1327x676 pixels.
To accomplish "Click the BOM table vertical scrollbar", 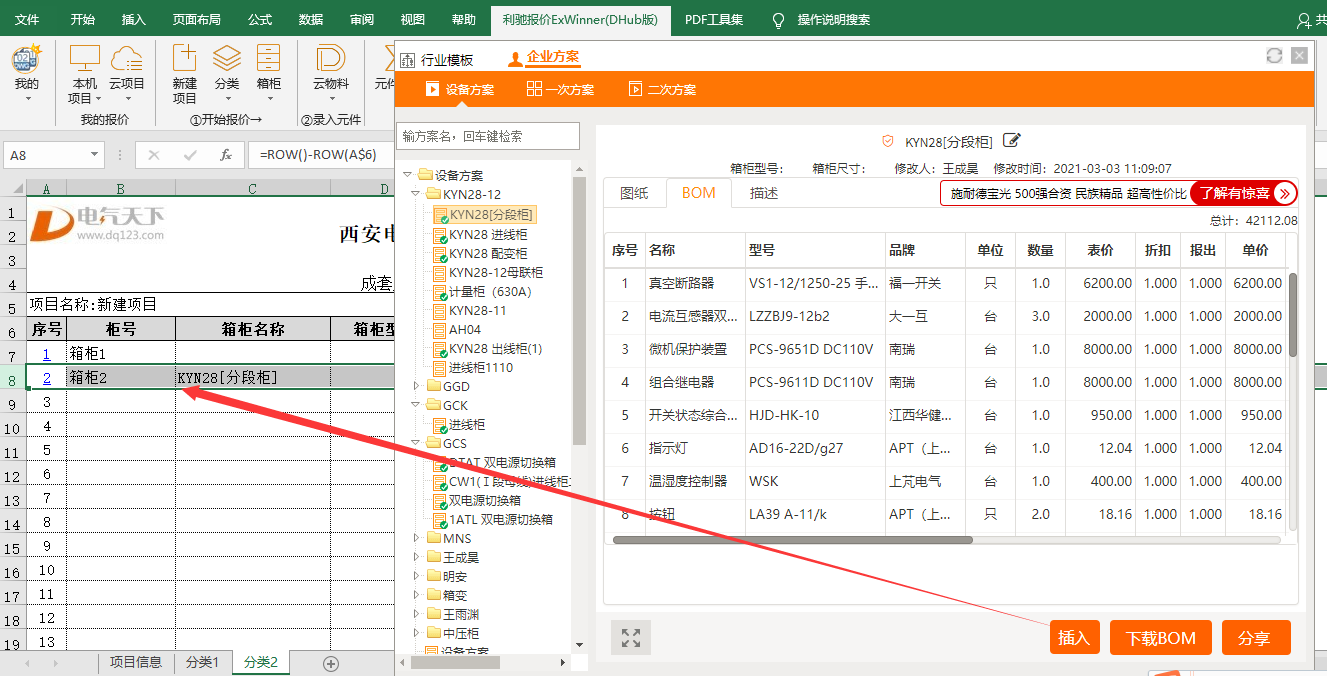I will pyautogui.click(x=1293, y=314).
